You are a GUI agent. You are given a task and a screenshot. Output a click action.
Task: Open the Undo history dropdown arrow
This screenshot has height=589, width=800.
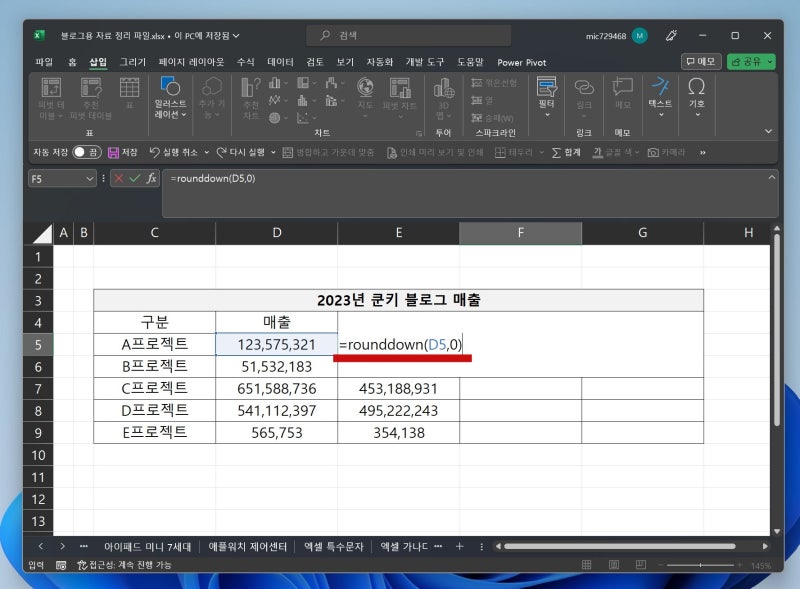tap(207, 152)
